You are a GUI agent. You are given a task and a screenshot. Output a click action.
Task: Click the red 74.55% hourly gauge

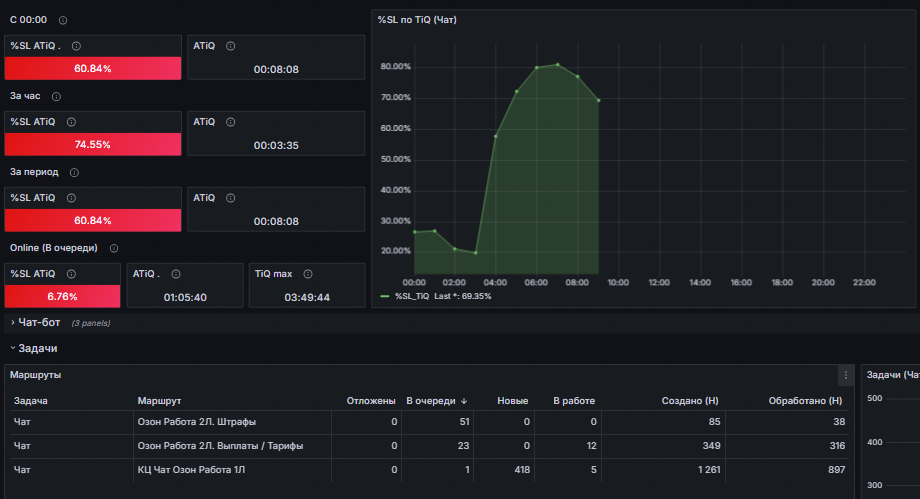pyautogui.click(x=93, y=144)
